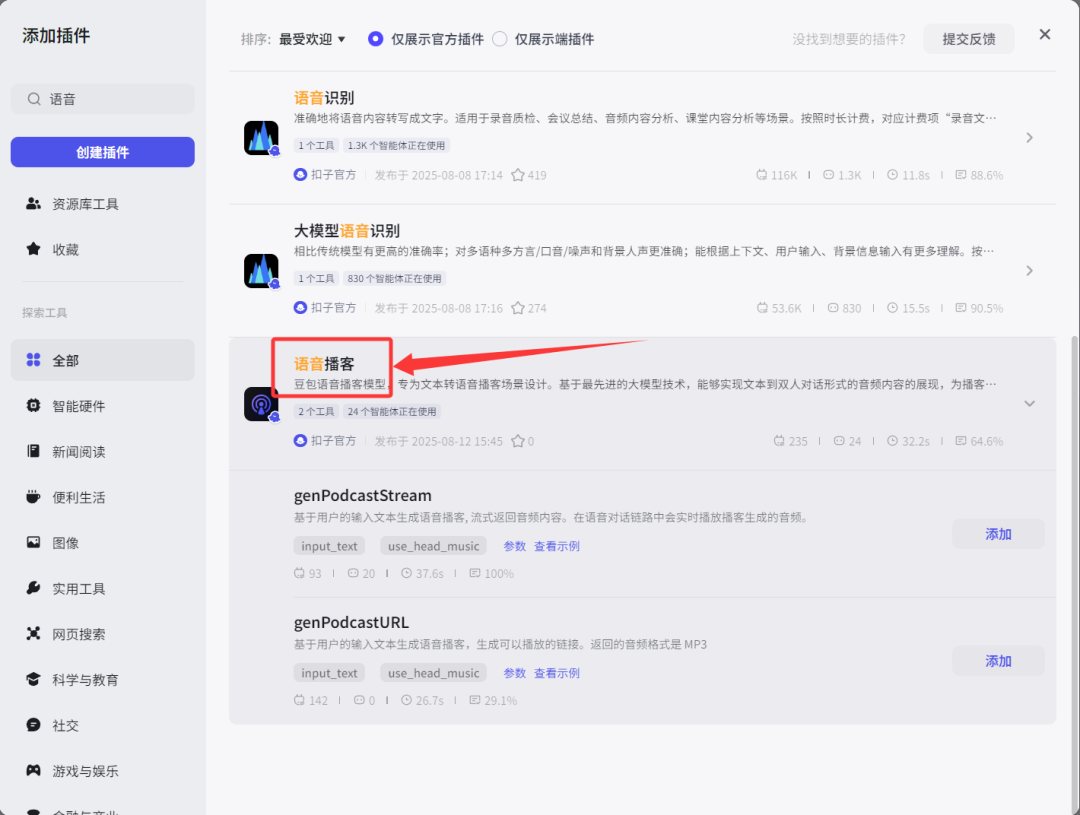Click the plugin search input field
The image size is (1080, 815).
point(103,99)
